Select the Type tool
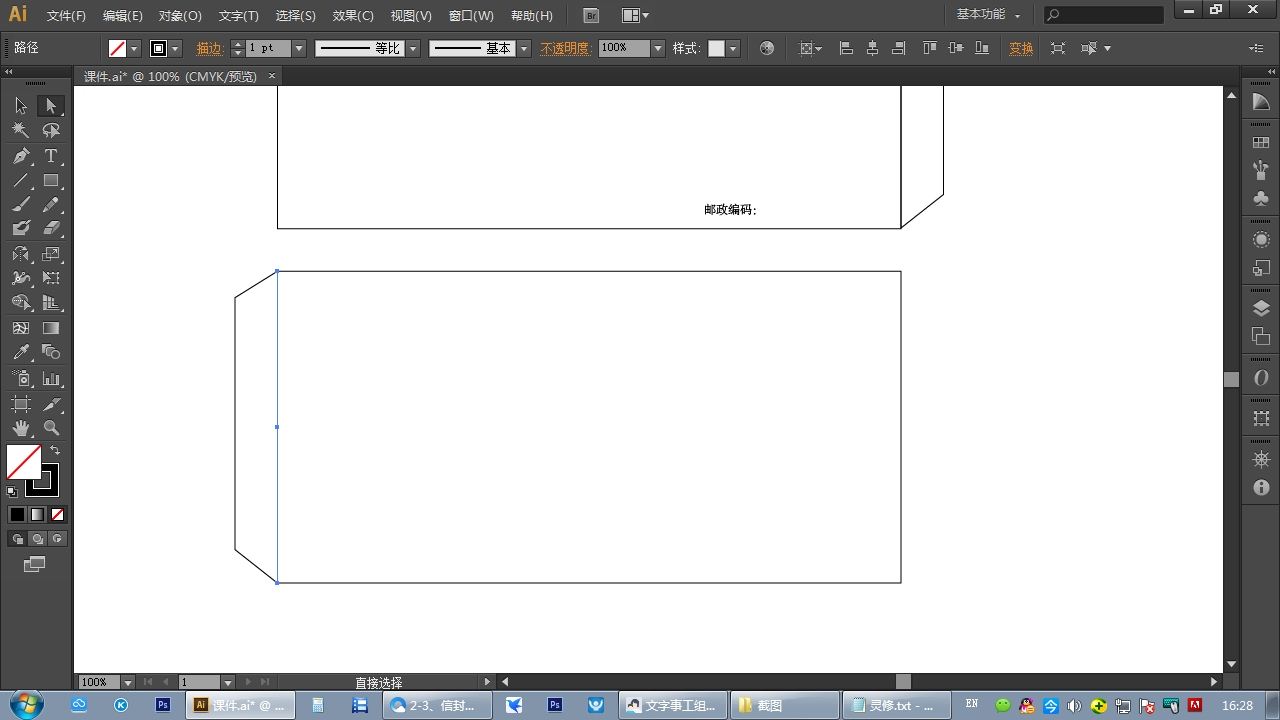Viewport: 1280px width, 720px height. tap(51, 156)
